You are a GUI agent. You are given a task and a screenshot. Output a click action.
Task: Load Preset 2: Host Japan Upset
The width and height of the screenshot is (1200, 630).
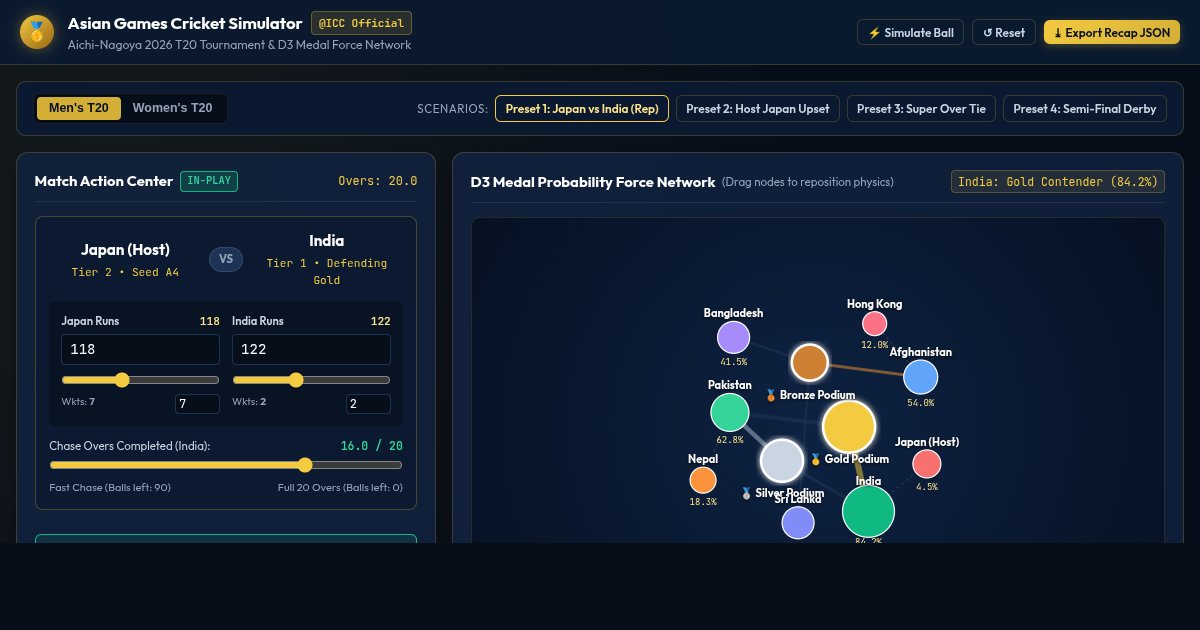point(758,109)
